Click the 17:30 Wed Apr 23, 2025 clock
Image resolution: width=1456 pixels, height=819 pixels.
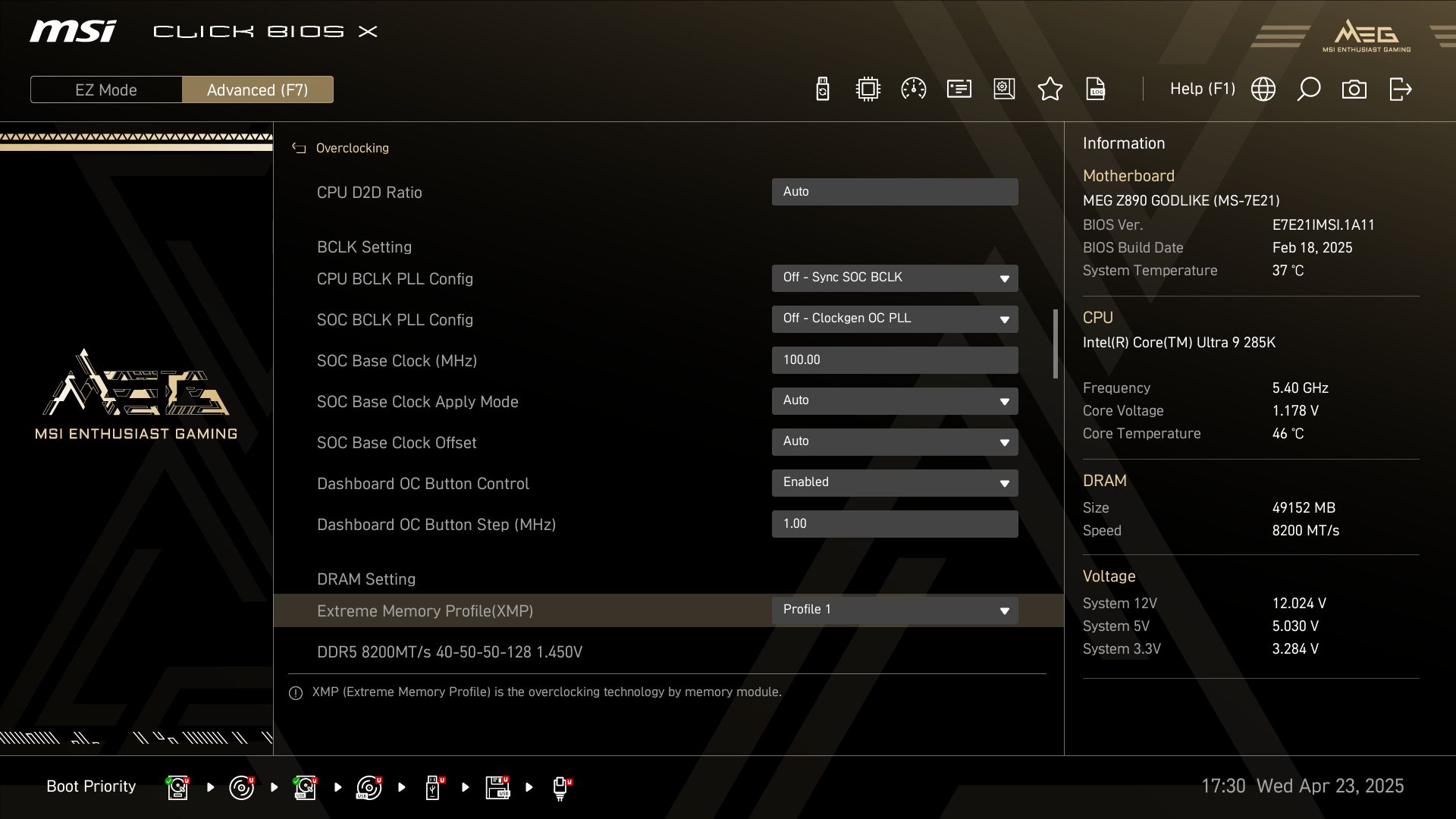tap(1302, 786)
